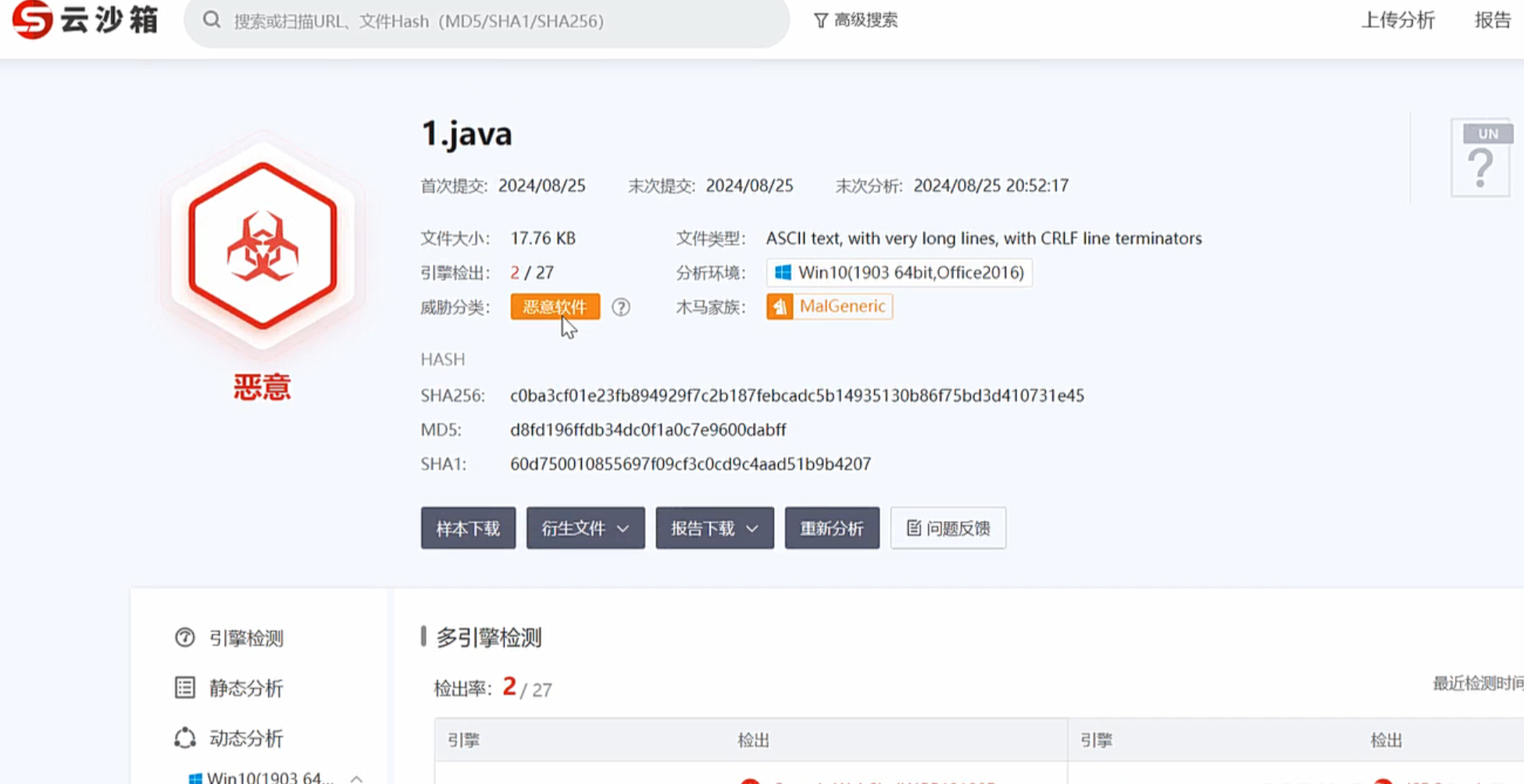The height and width of the screenshot is (784, 1524).
Task: Go to 静态分析 section
Action: 229,688
